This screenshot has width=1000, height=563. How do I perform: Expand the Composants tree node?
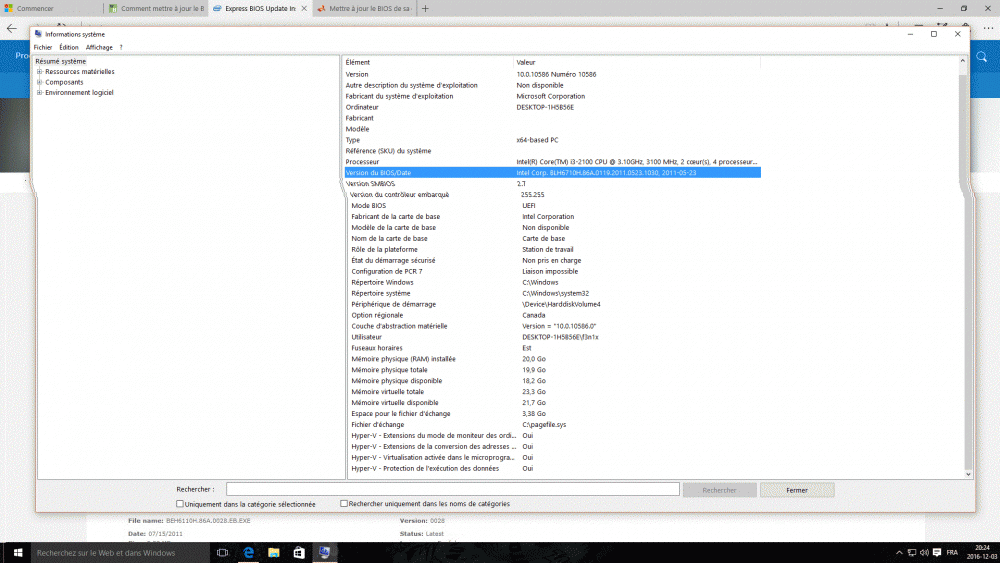tap(40, 82)
